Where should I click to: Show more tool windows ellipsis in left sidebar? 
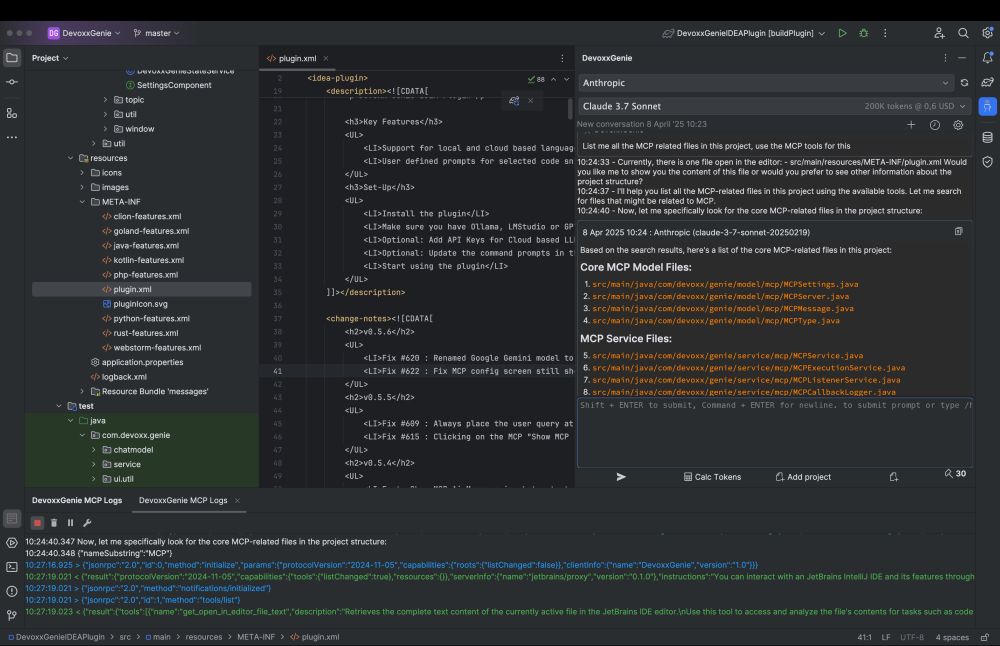[12, 137]
